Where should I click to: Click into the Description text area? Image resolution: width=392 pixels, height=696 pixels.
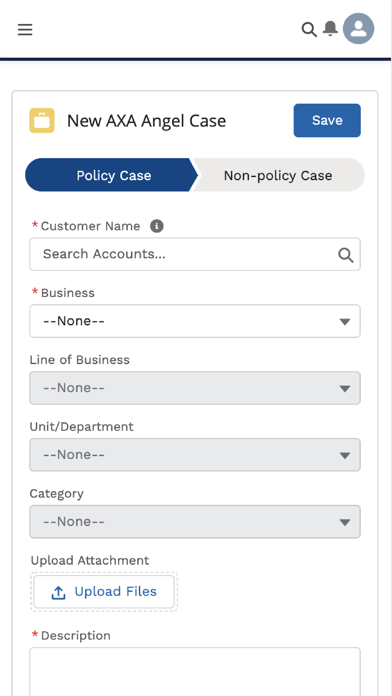point(195,671)
